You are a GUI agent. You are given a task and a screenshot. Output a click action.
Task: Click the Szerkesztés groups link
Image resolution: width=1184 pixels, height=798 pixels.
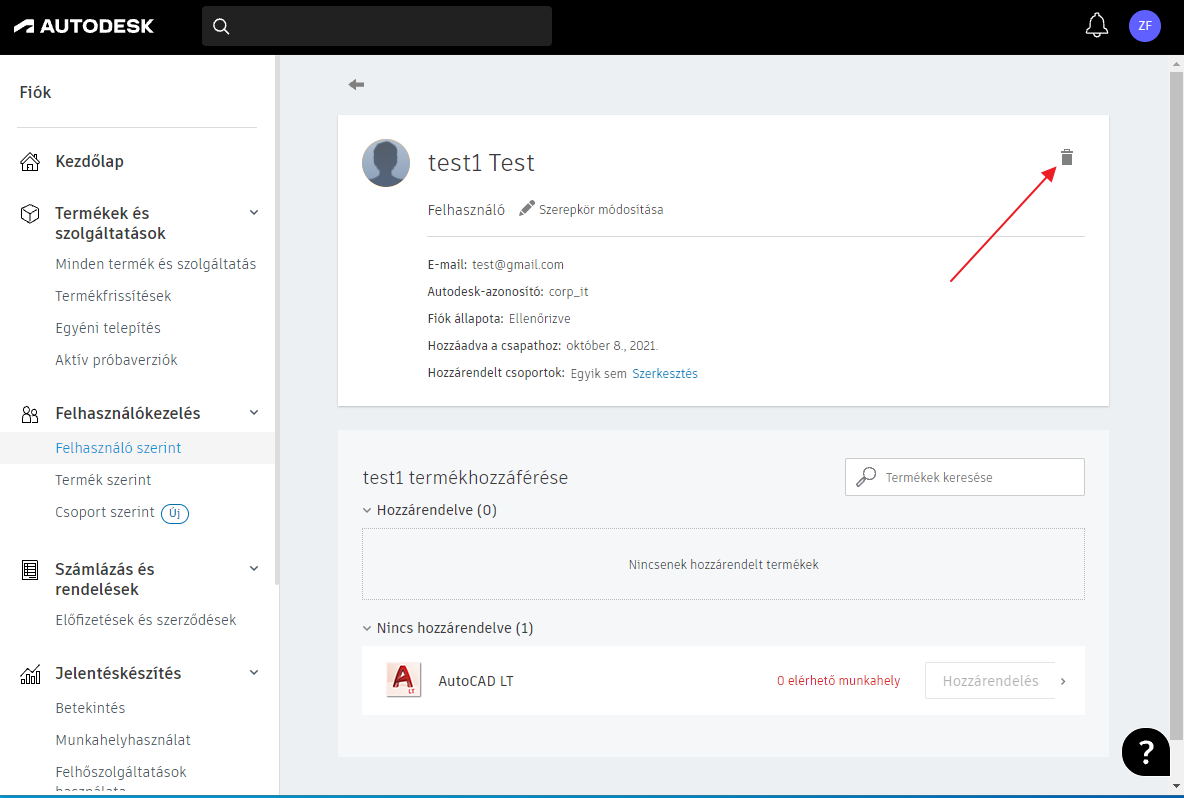click(x=665, y=373)
